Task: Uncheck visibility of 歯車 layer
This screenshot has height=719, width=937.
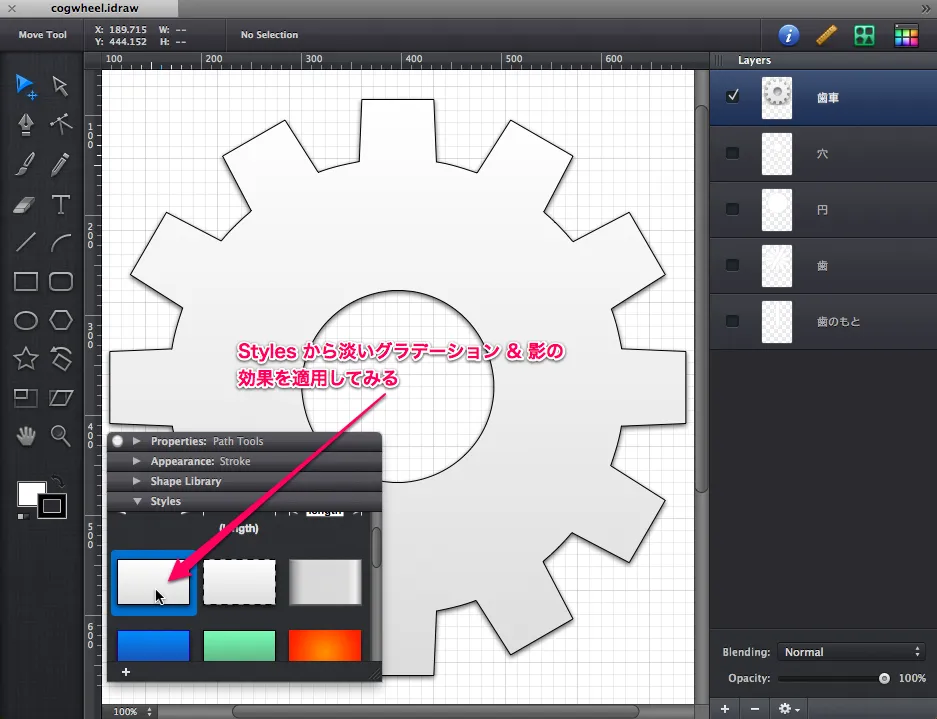Action: point(733,97)
